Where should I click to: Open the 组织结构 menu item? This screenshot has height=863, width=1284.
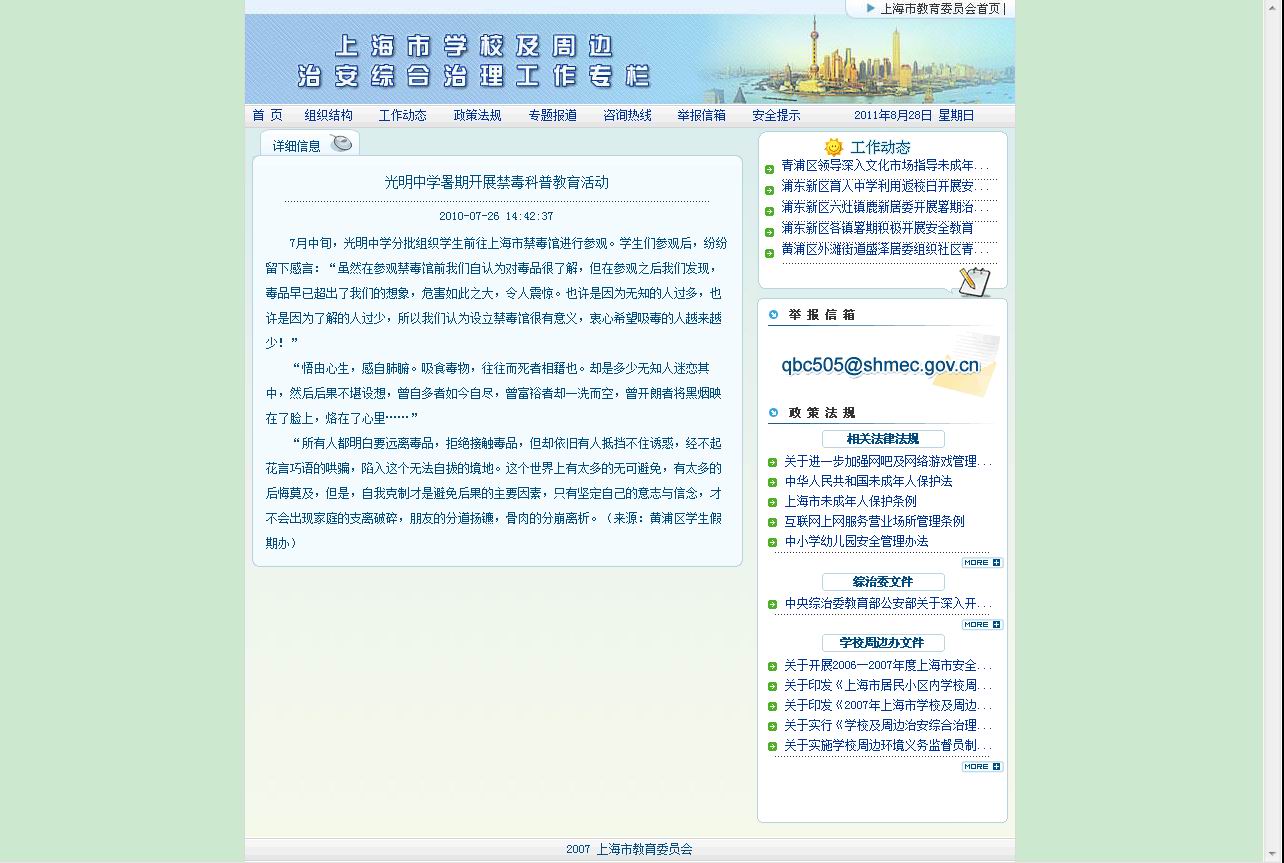tap(328, 116)
